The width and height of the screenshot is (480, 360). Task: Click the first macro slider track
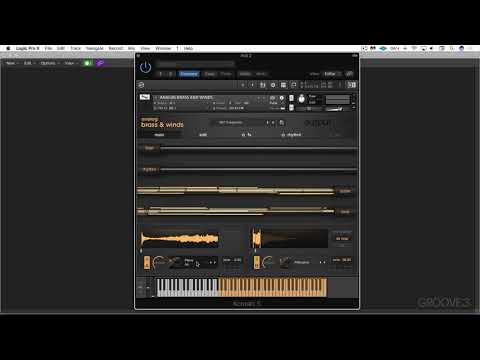click(258, 148)
